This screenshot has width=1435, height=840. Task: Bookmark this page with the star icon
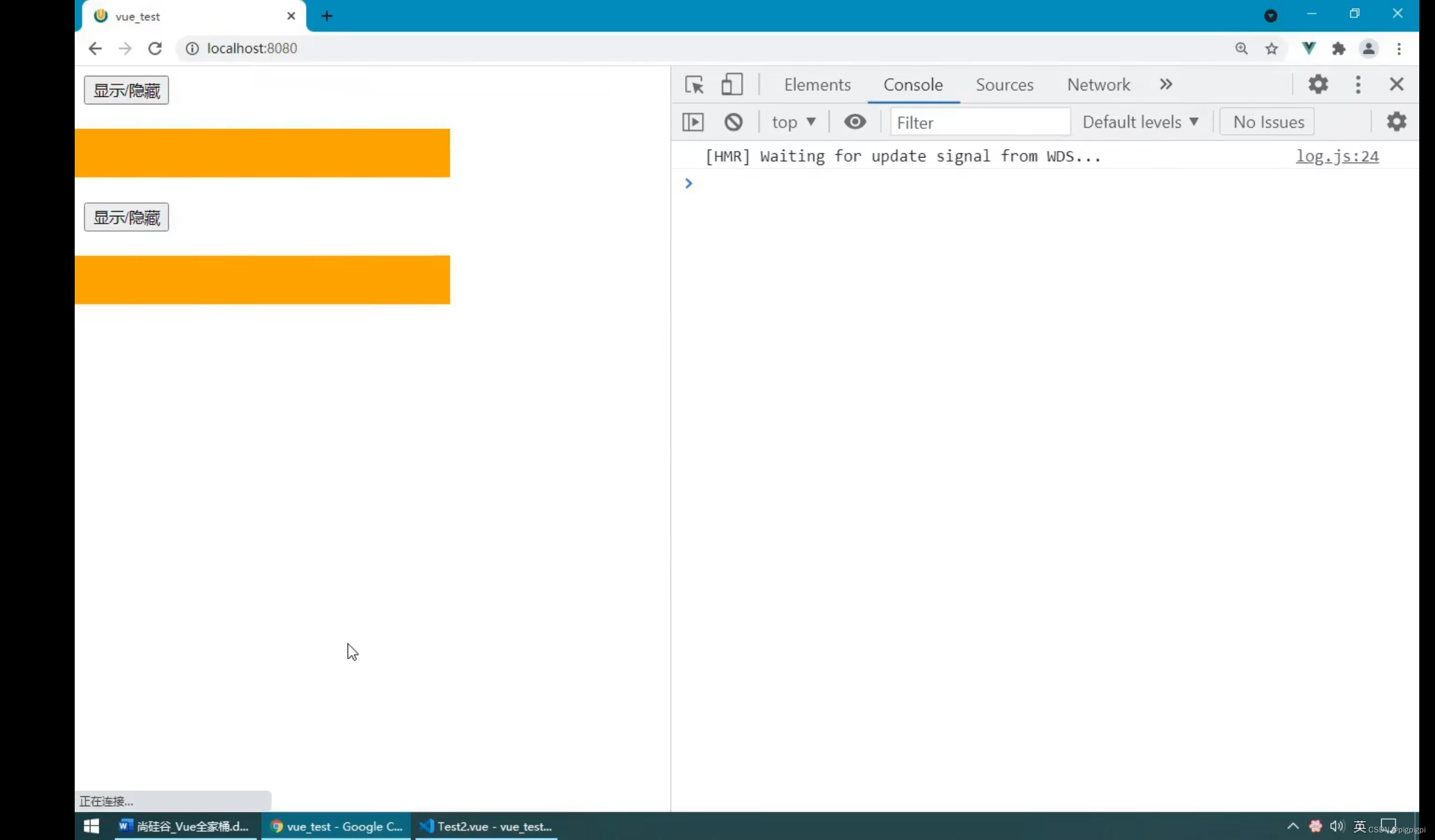click(1272, 48)
